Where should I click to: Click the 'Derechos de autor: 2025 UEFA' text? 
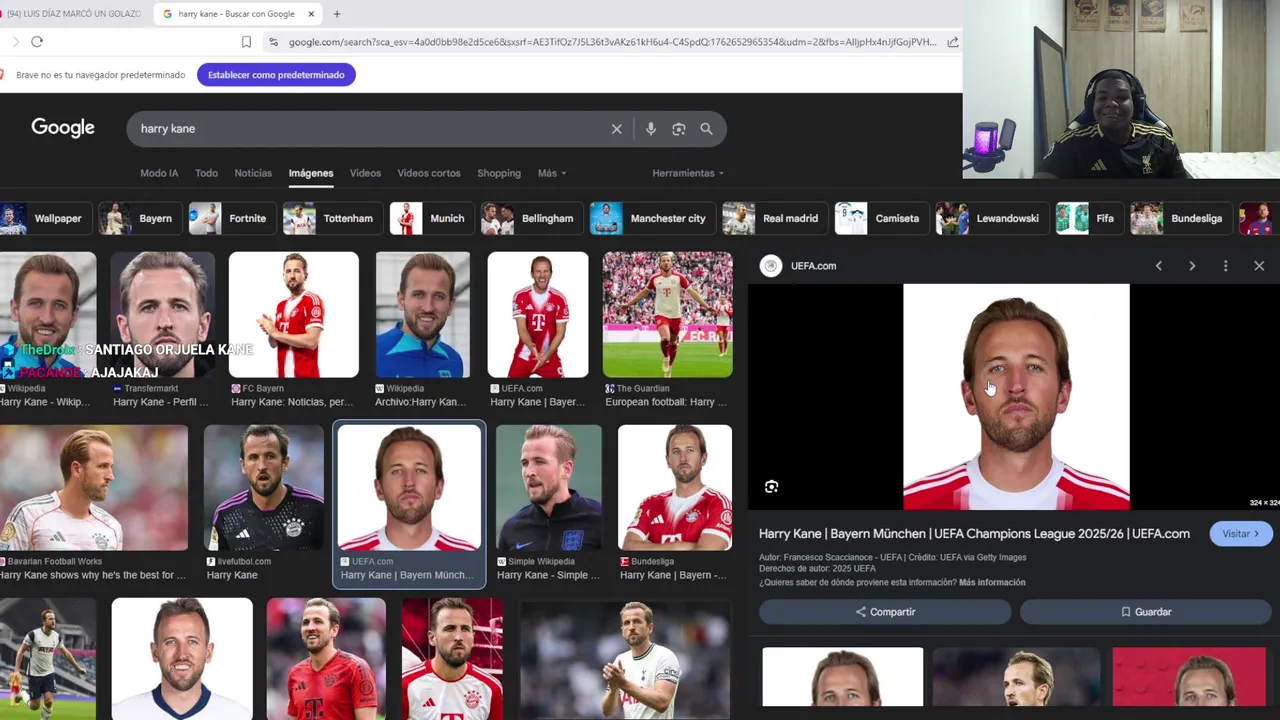[817, 569]
